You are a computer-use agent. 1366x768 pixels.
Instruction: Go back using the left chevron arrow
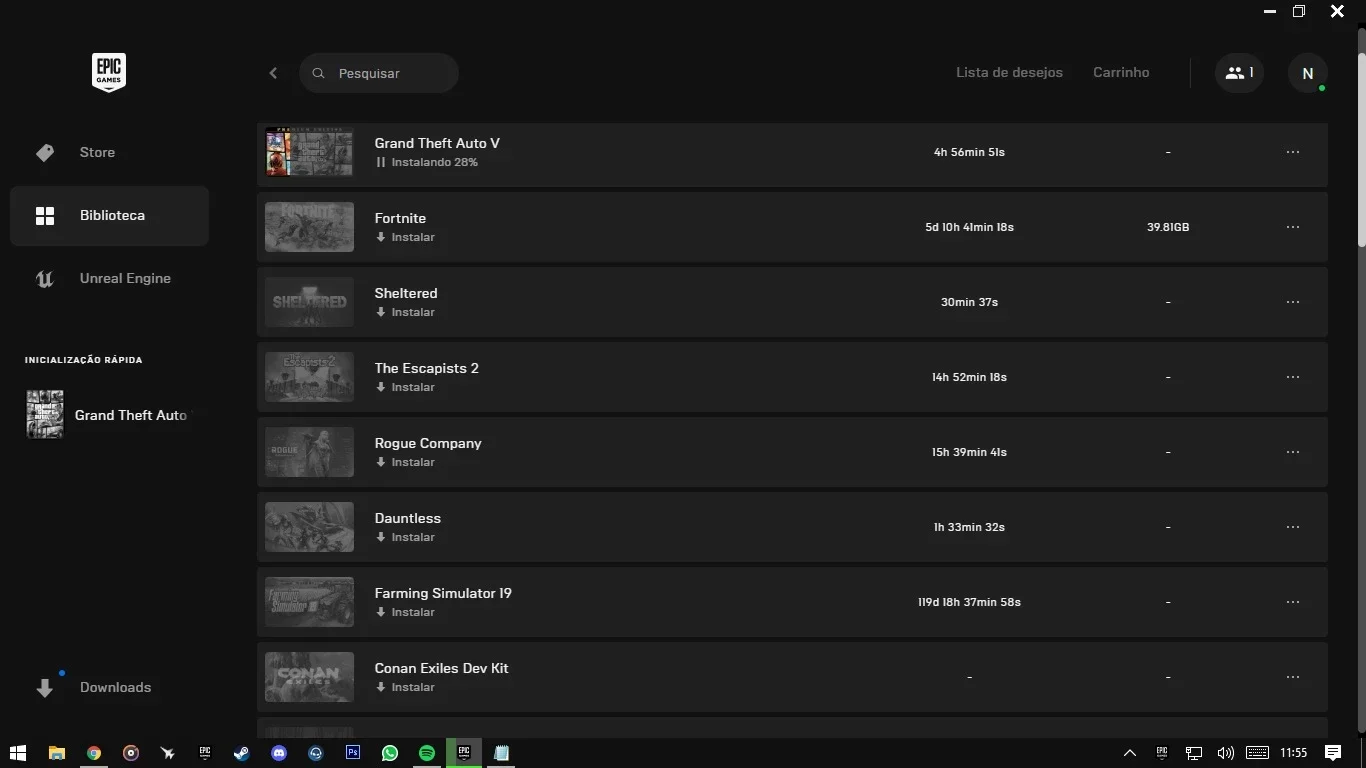(273, 73)
